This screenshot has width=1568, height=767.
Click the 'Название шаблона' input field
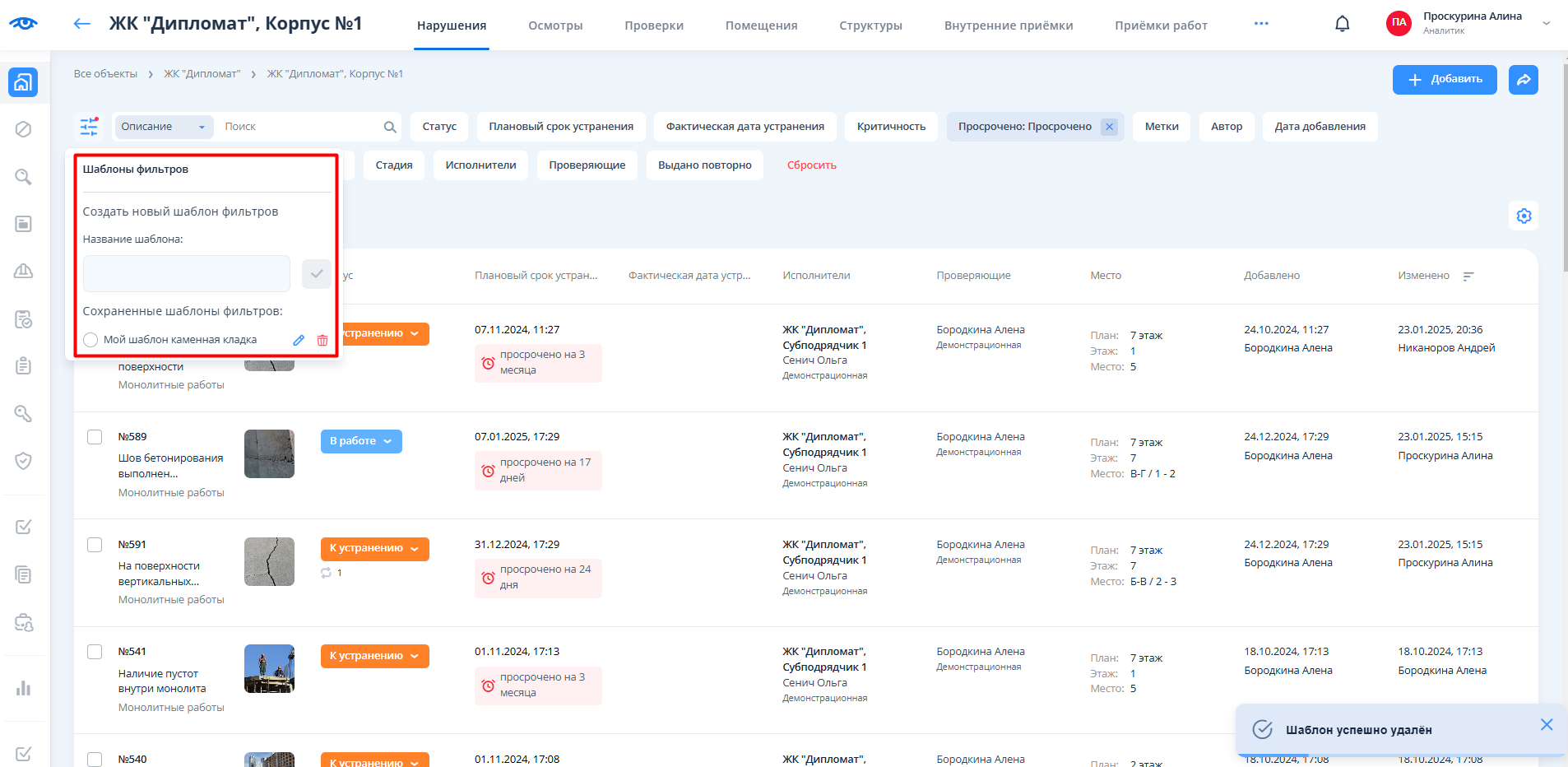pos(187,273)
